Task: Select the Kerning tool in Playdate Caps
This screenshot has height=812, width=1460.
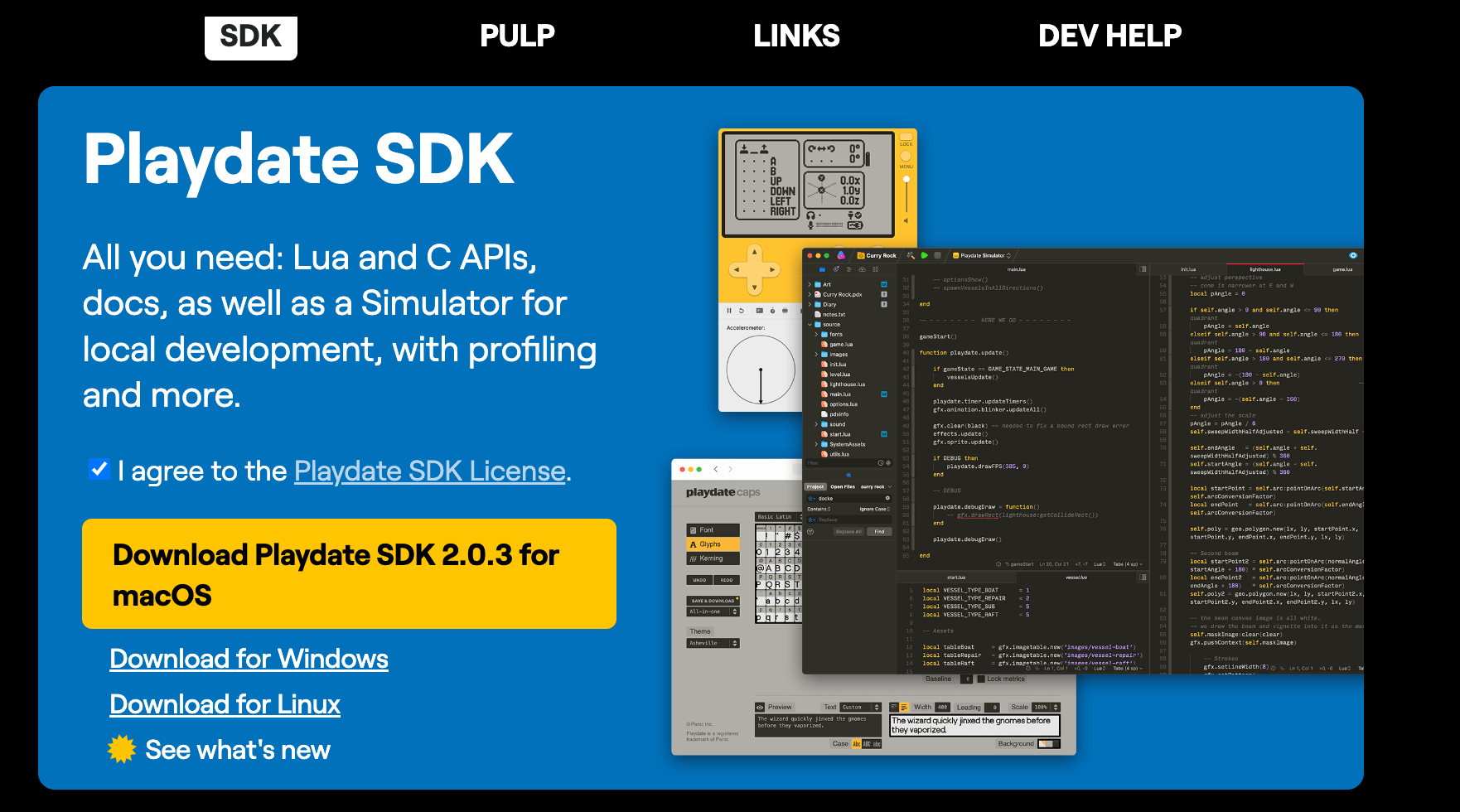Action: 711,558
